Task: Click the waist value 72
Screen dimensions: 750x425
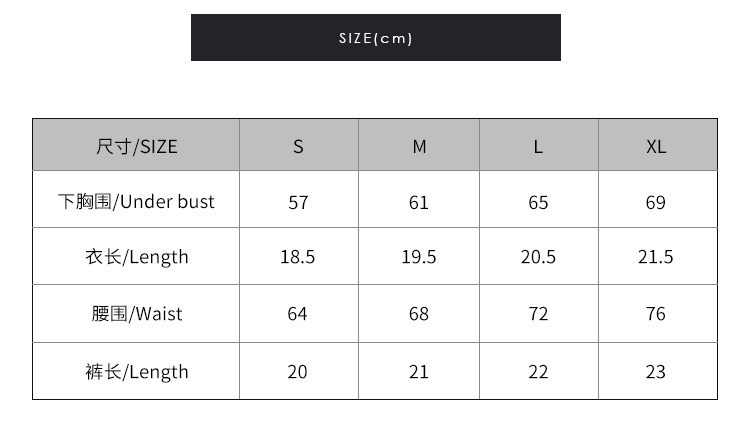Action: tap(538, 314)
